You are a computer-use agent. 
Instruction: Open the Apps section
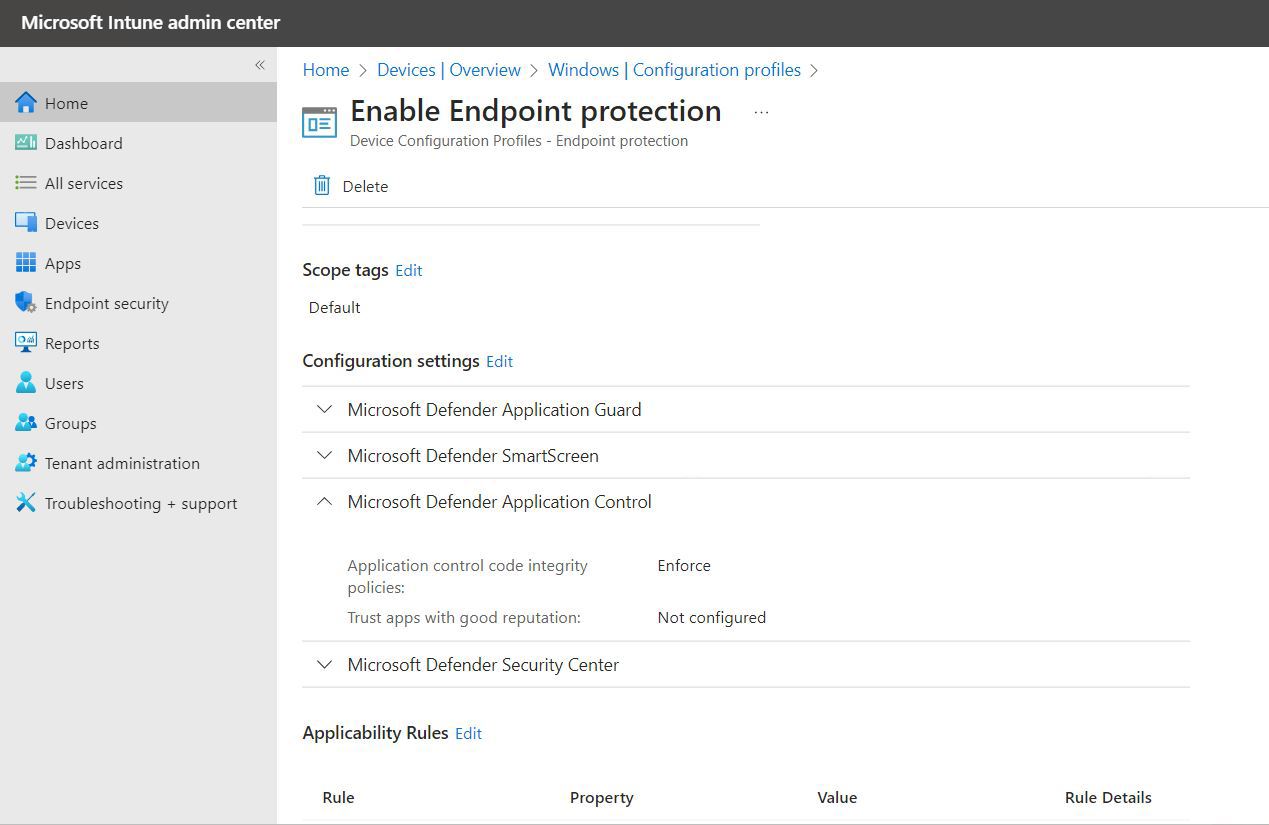[x=26, y=263]
